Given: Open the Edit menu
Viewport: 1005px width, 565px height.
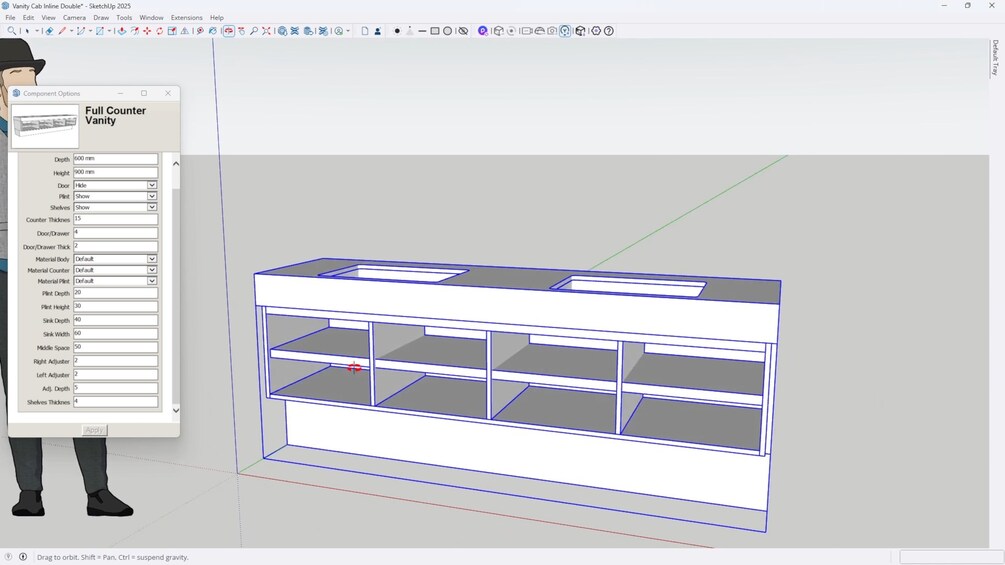Looking at the screenshot, I should (x=28, y=17).
